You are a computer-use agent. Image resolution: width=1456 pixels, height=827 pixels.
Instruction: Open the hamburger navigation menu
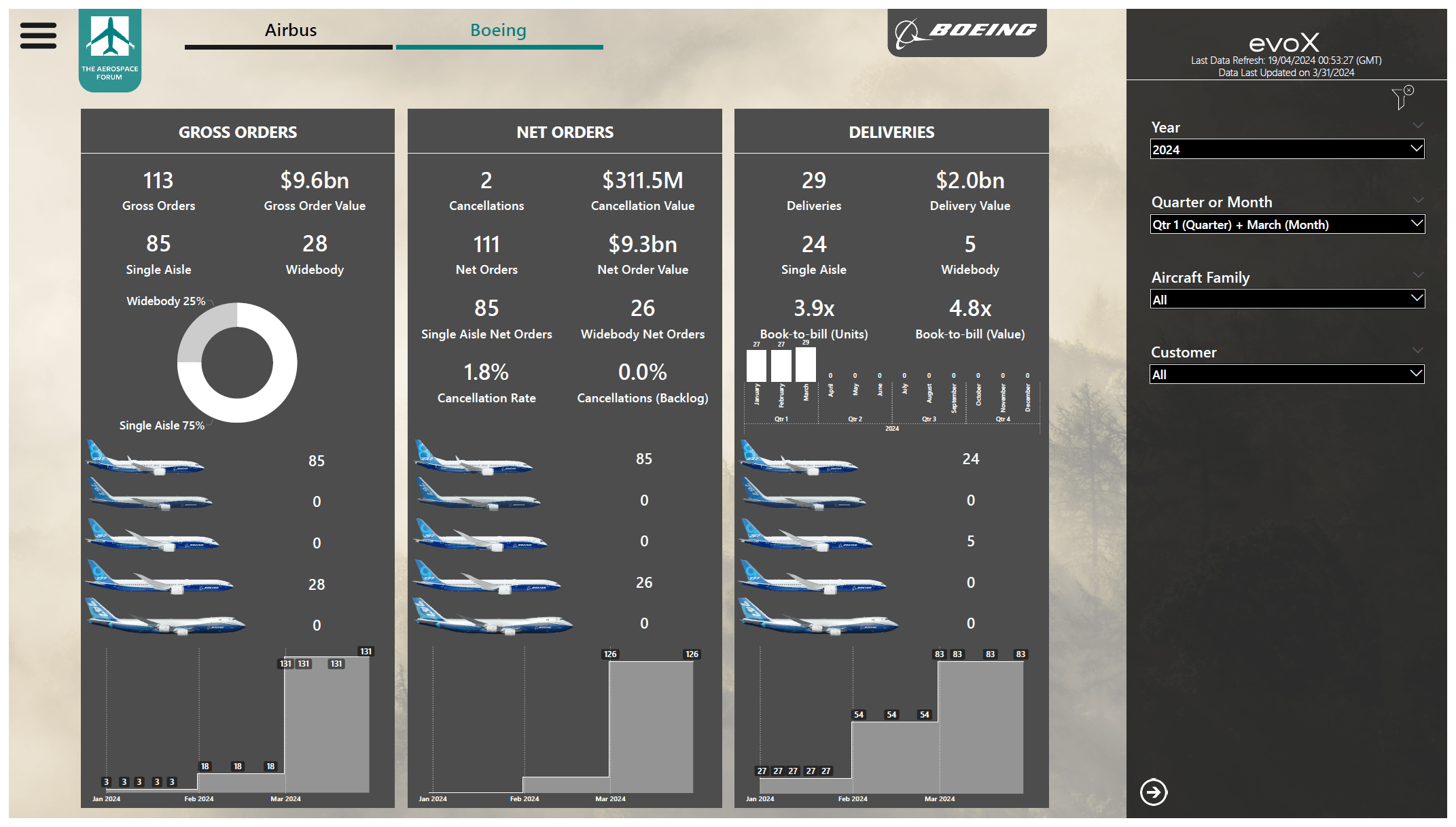click(38, 35)
